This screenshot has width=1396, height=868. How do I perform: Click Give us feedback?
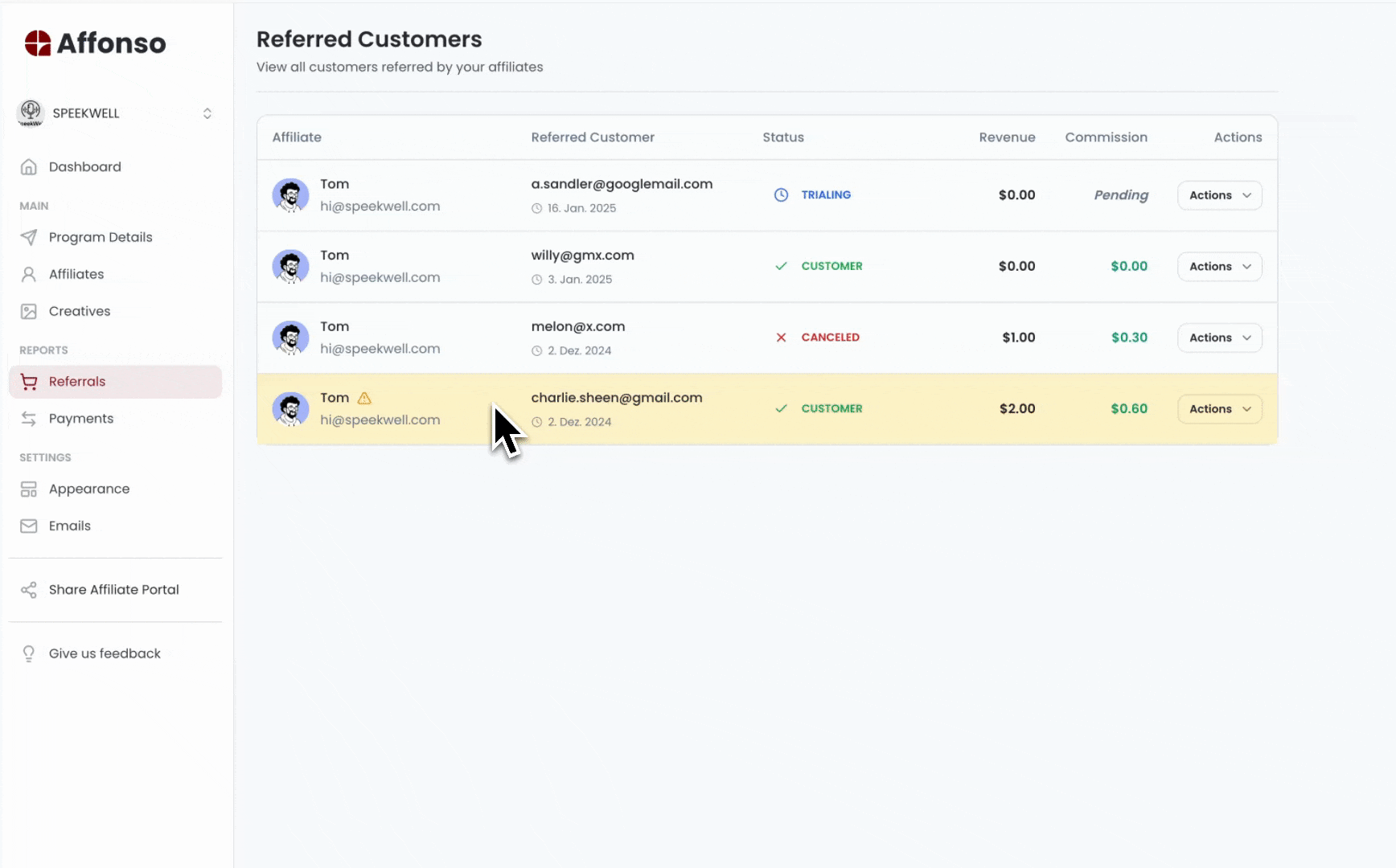pos(105,653)
